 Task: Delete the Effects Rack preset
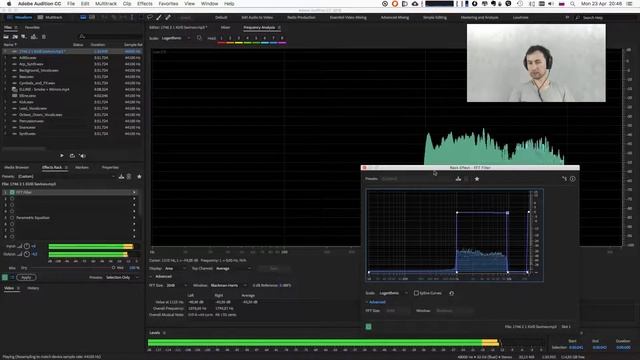[x=129, y=176]
